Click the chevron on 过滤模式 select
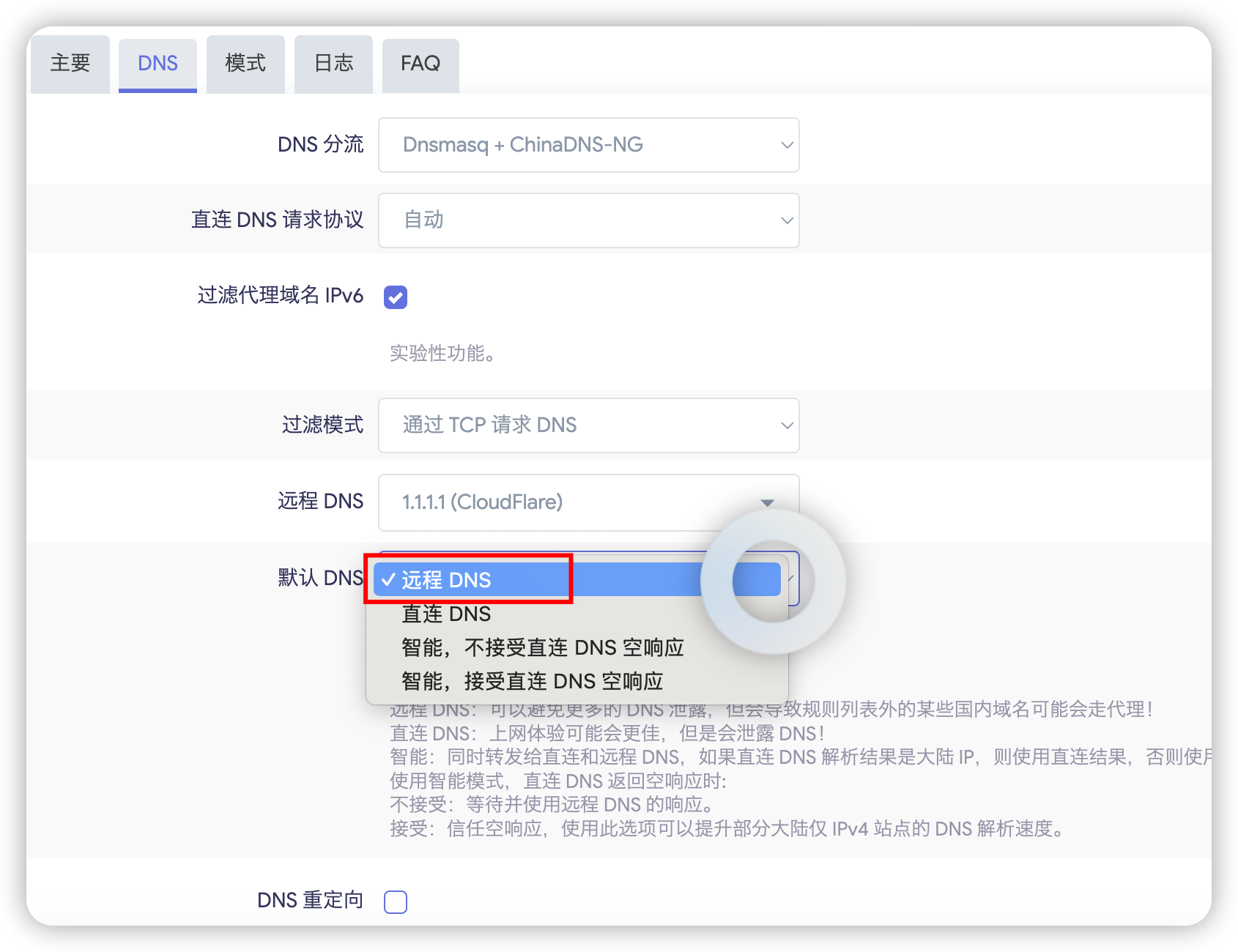 [787, 425]
